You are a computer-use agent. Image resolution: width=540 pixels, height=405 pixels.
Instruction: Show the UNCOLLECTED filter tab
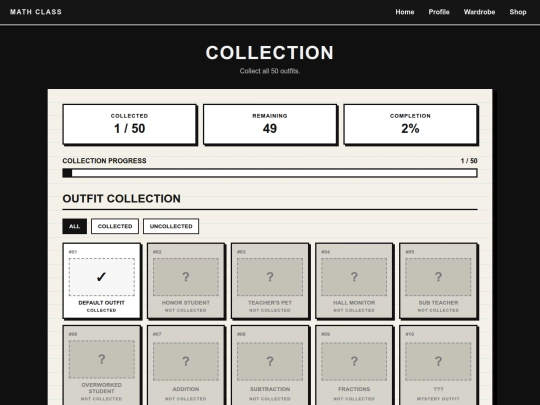pyautogui.click(x=171, y=226)
